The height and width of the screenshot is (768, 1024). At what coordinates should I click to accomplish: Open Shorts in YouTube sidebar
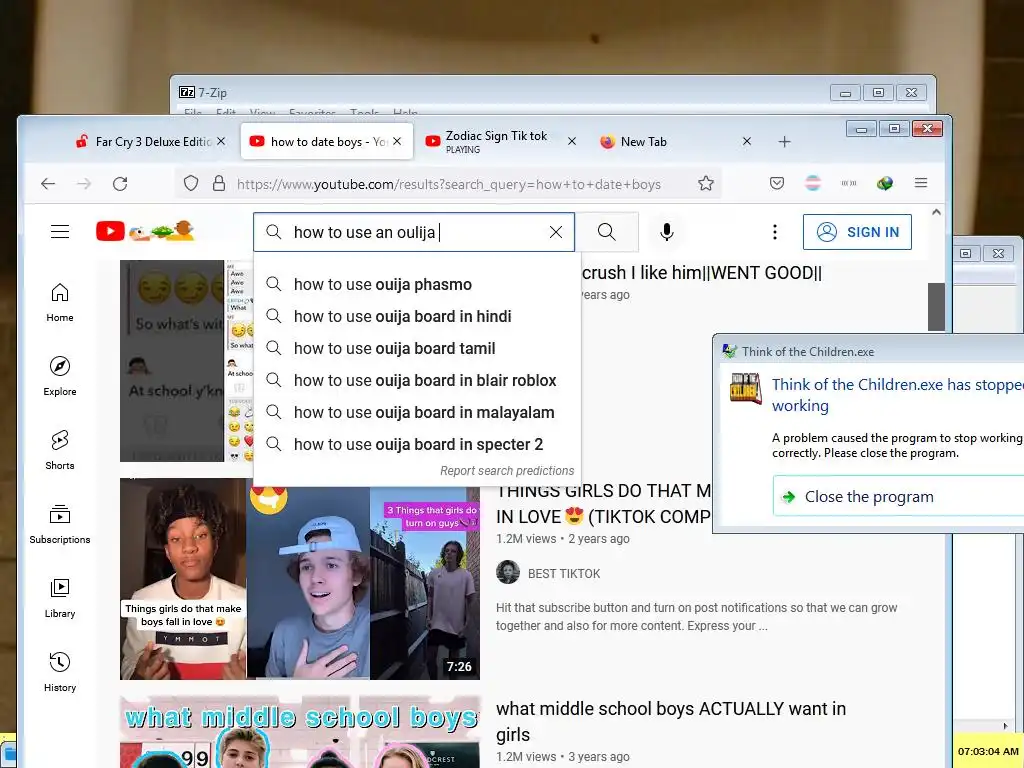tap(59, 450)
